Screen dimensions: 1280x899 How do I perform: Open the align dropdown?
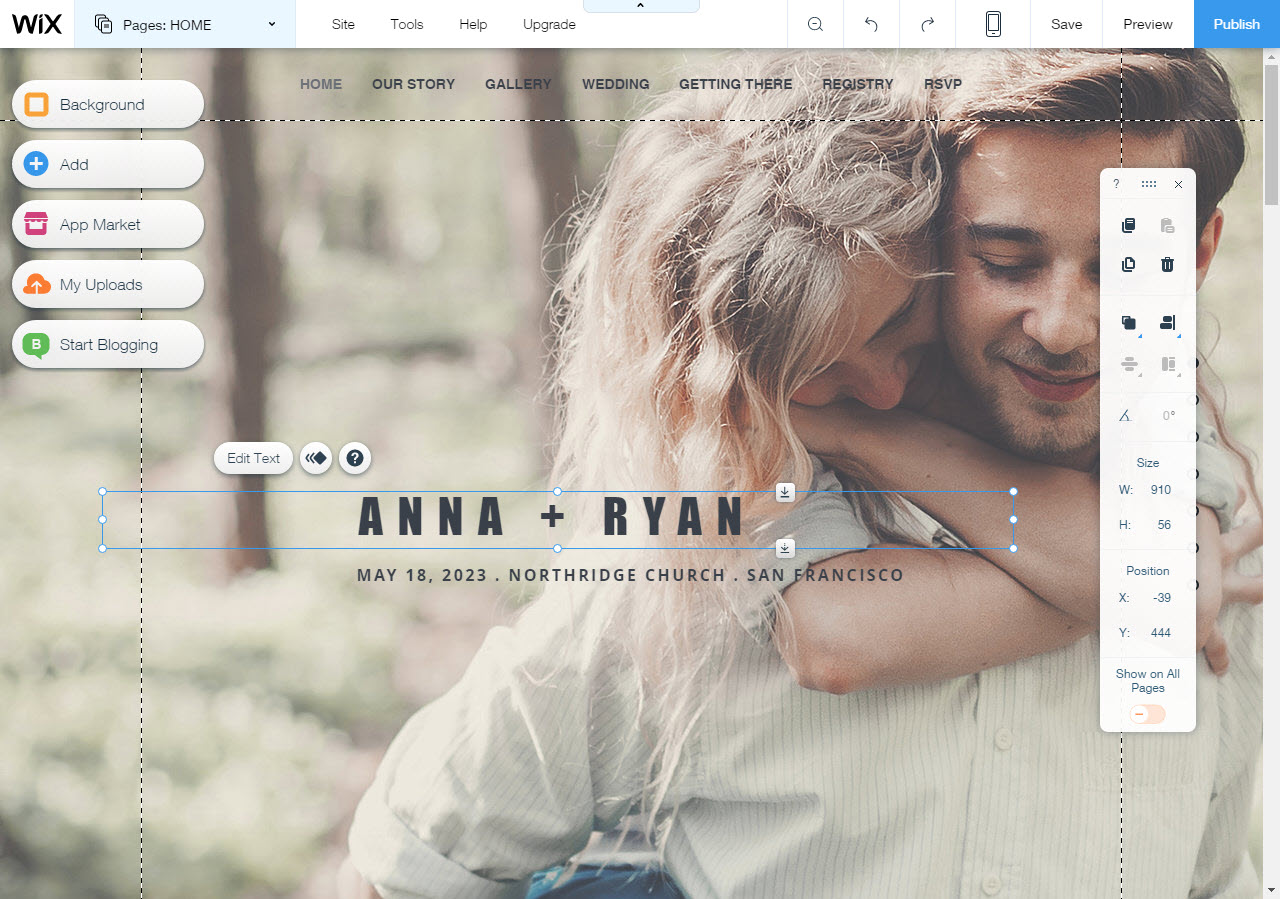point(1168,323)
